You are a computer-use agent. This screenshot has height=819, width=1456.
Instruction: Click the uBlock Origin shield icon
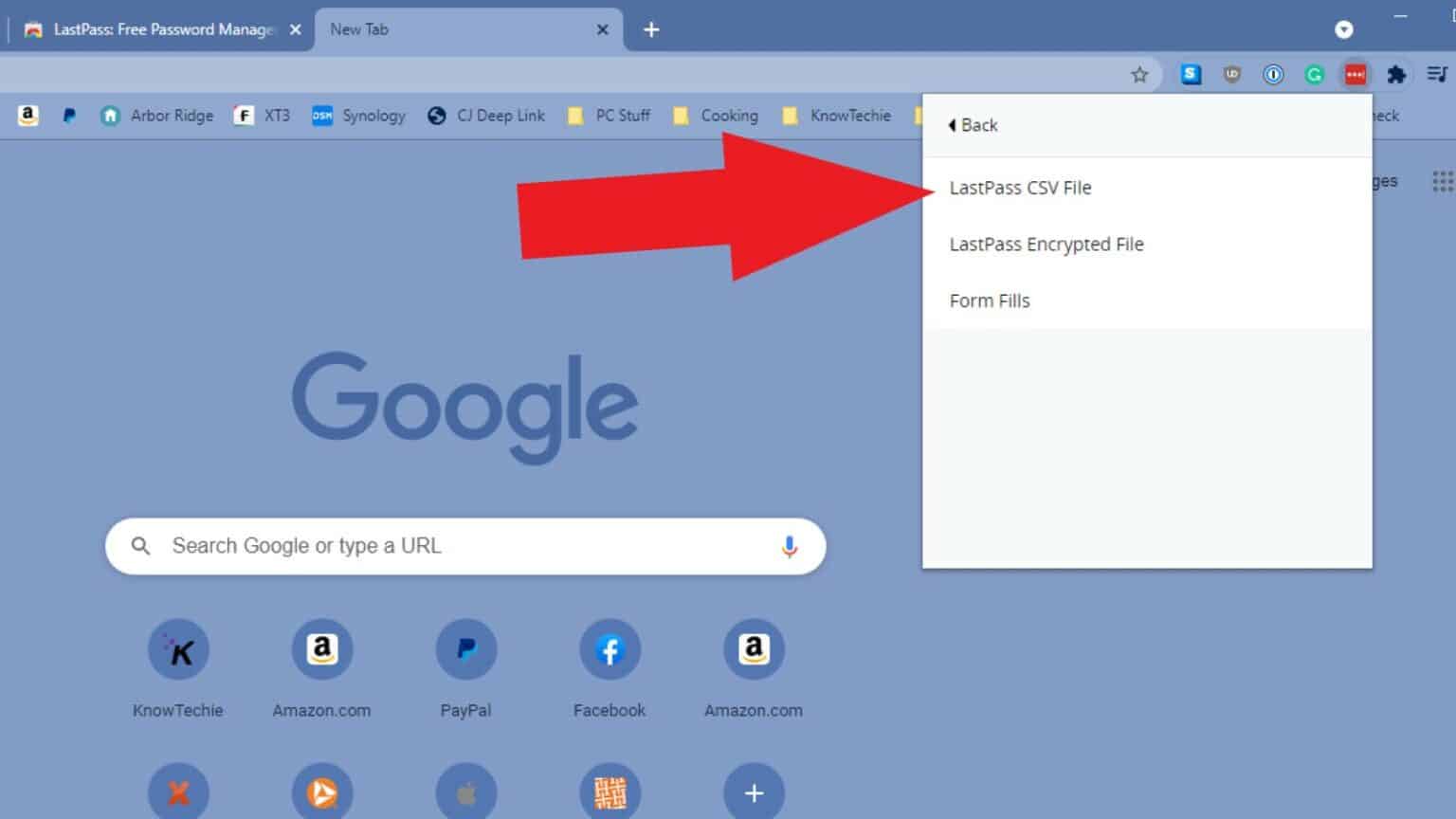point(1231,74)
